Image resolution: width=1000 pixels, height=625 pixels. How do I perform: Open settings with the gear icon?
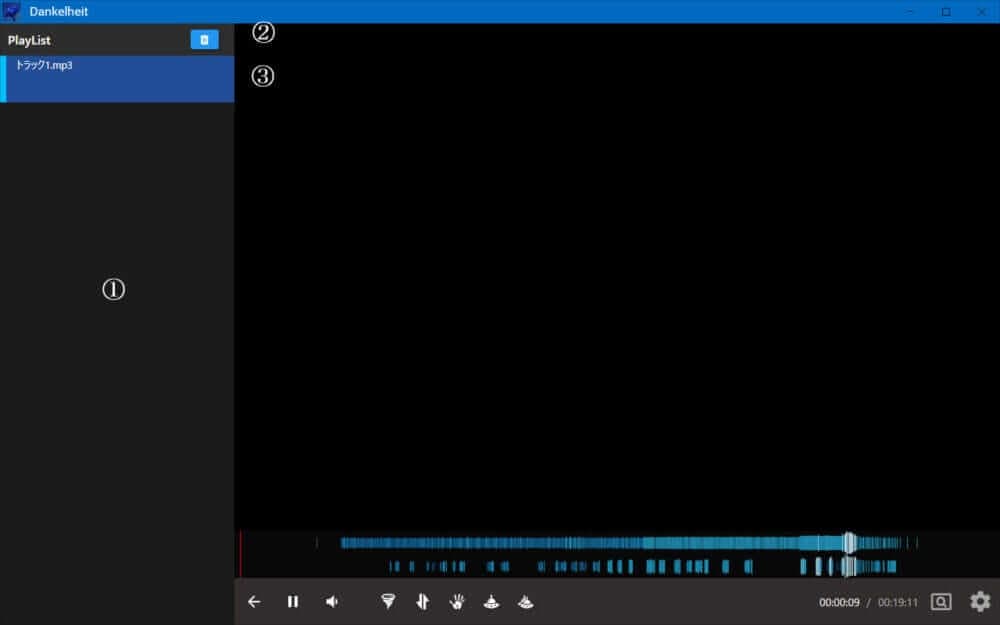[980, 602]
